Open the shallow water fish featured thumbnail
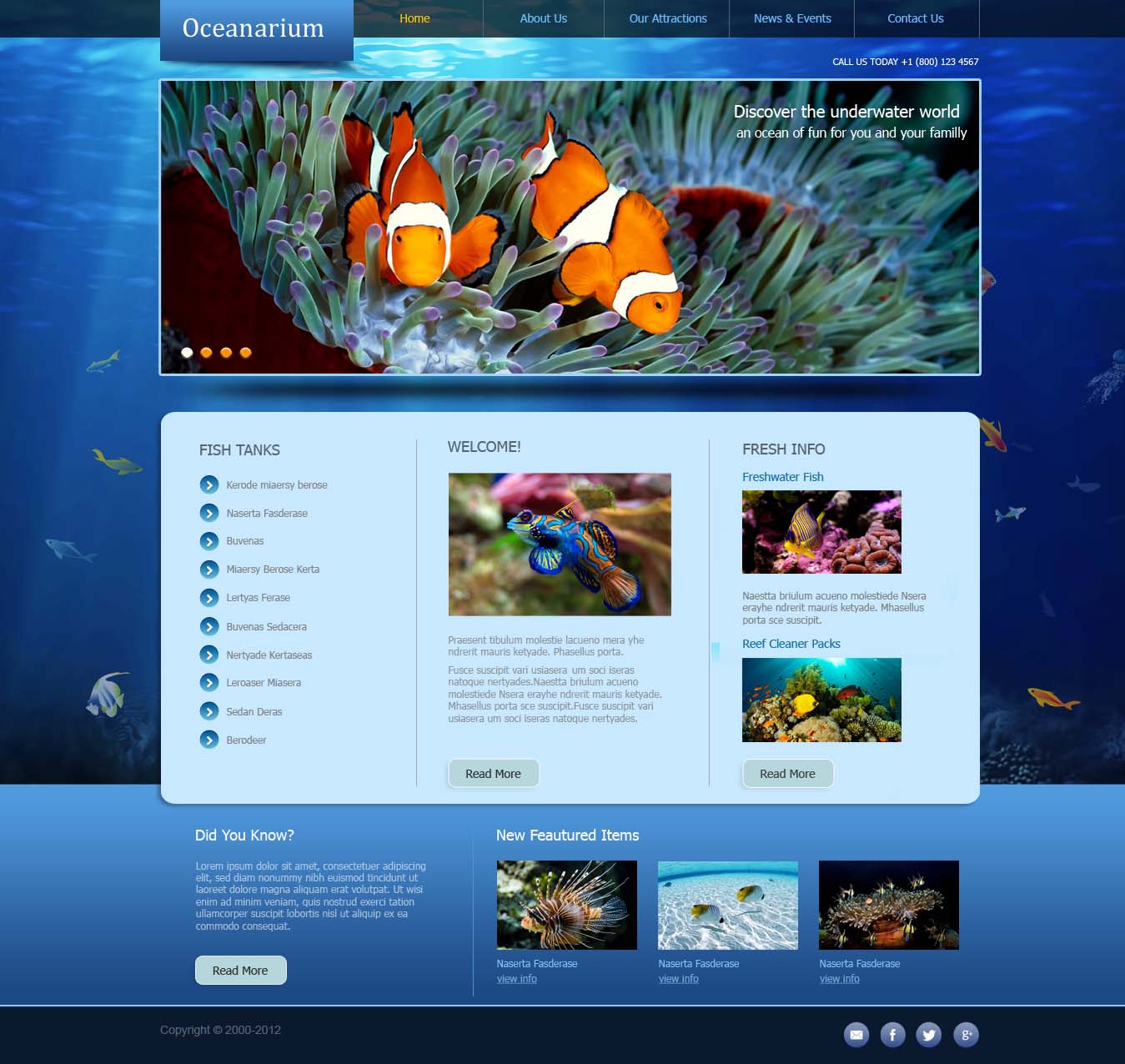The image size is (1125, 1064). tap(728, 905)
